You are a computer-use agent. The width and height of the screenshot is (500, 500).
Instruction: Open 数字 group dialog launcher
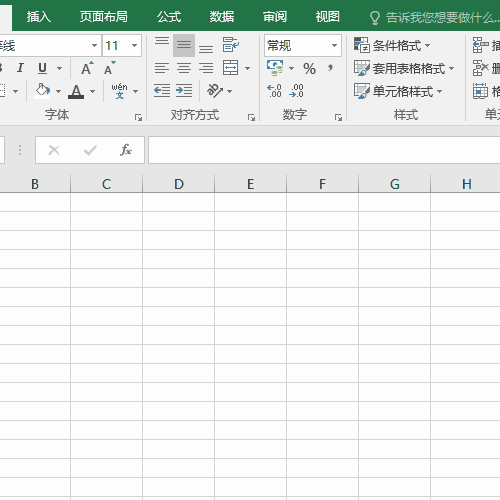coord(338,117)
